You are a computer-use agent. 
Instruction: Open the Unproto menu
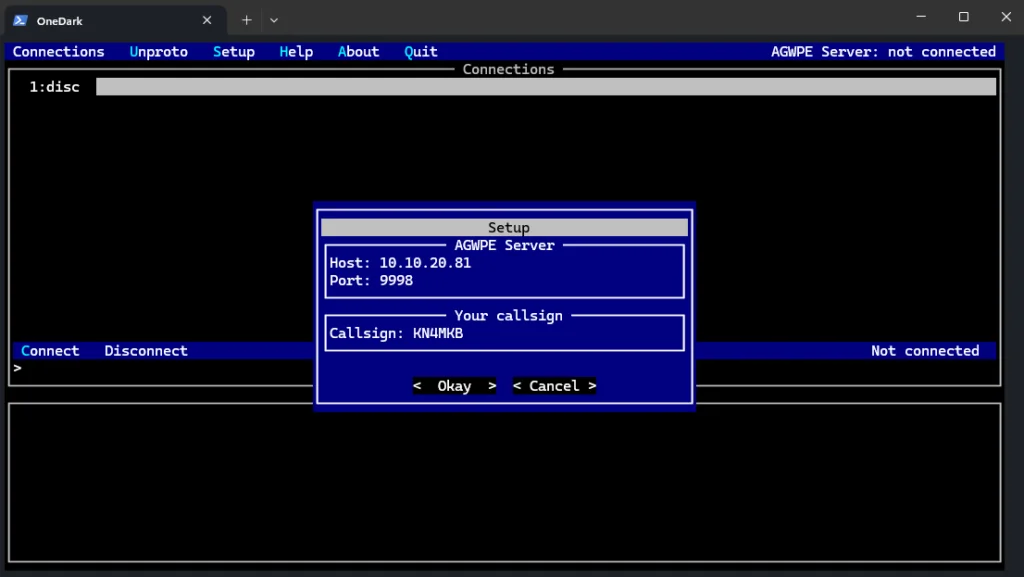click(158, 52)
